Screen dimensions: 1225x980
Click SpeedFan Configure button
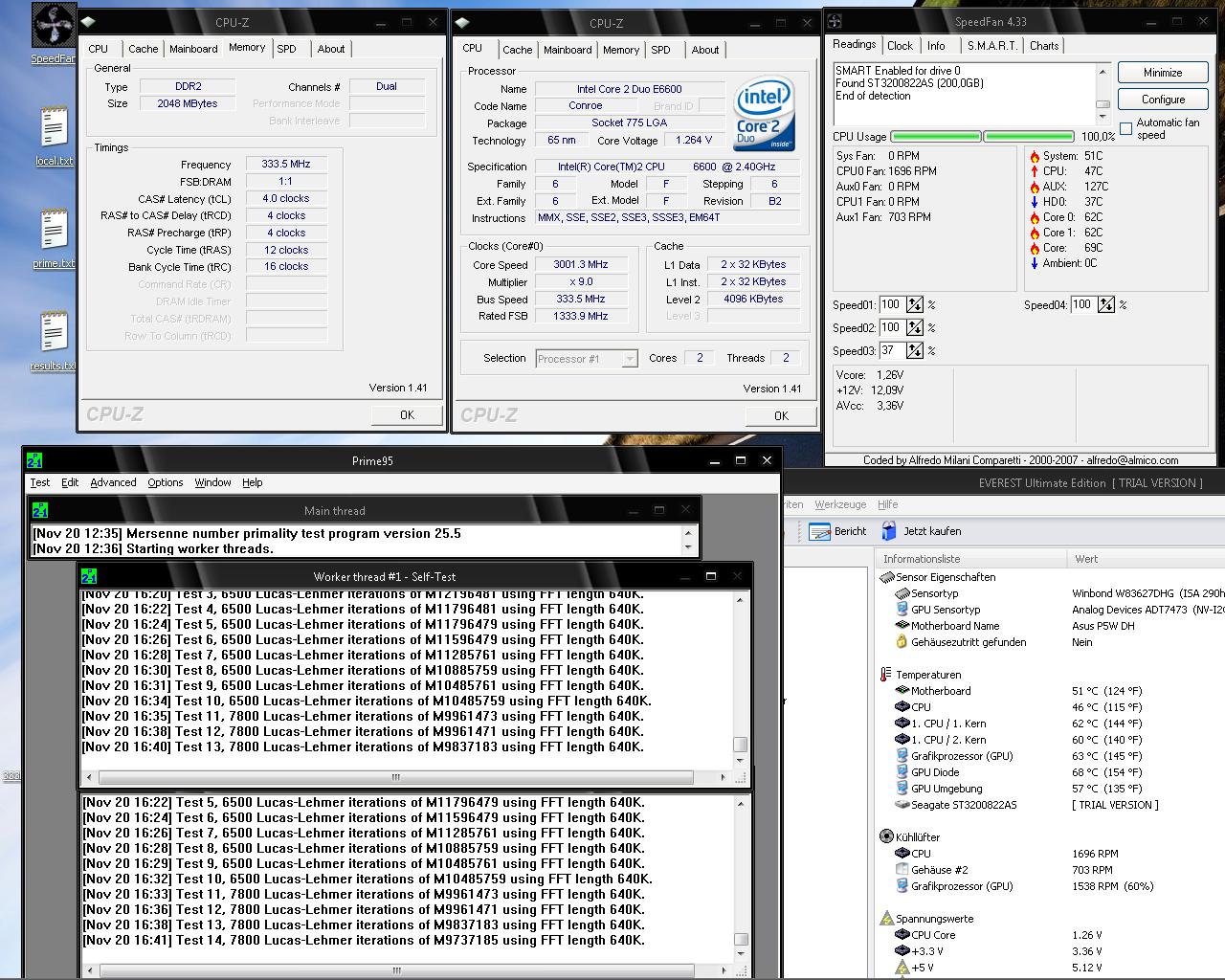point(1163,100)
